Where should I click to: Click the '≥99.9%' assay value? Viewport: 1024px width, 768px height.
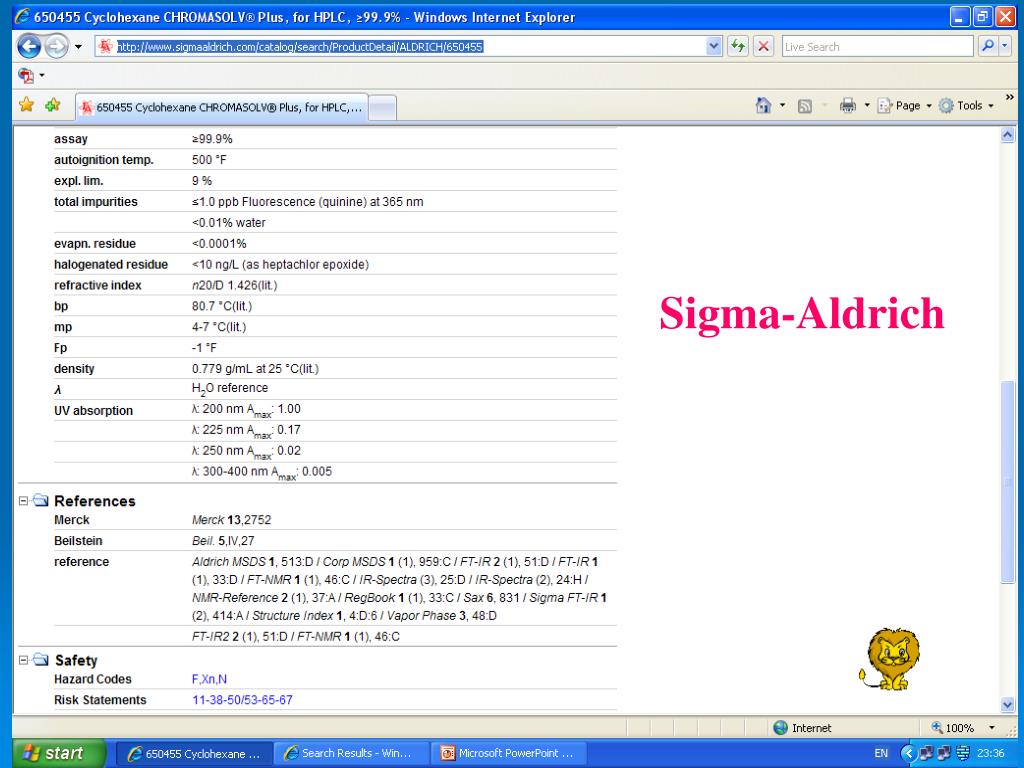(212, 138)
